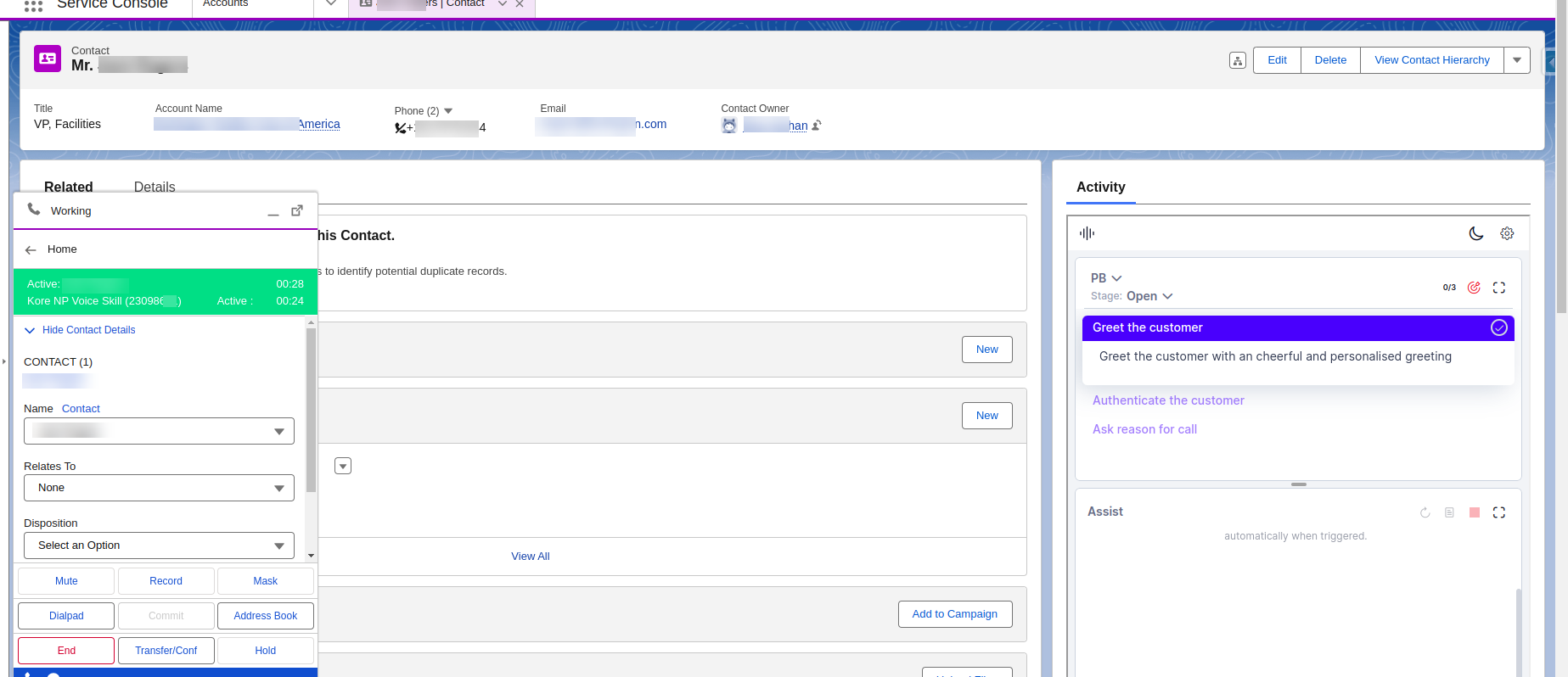Mark Greet the customer step complete
This screenshot has width=1568, height=677.
tap(1499, 327)
